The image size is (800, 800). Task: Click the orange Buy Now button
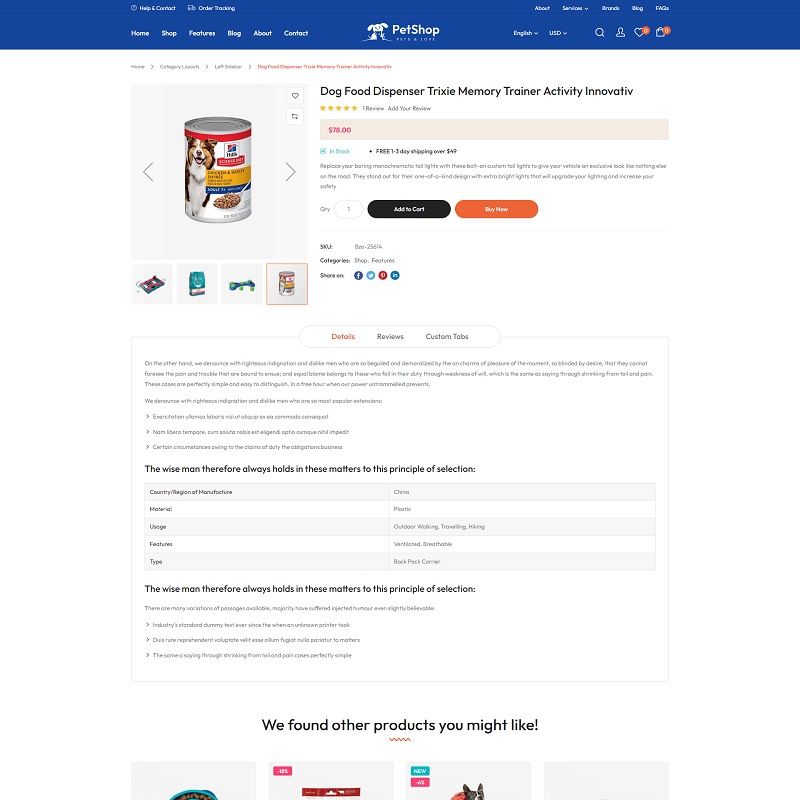tap(496, 209)
